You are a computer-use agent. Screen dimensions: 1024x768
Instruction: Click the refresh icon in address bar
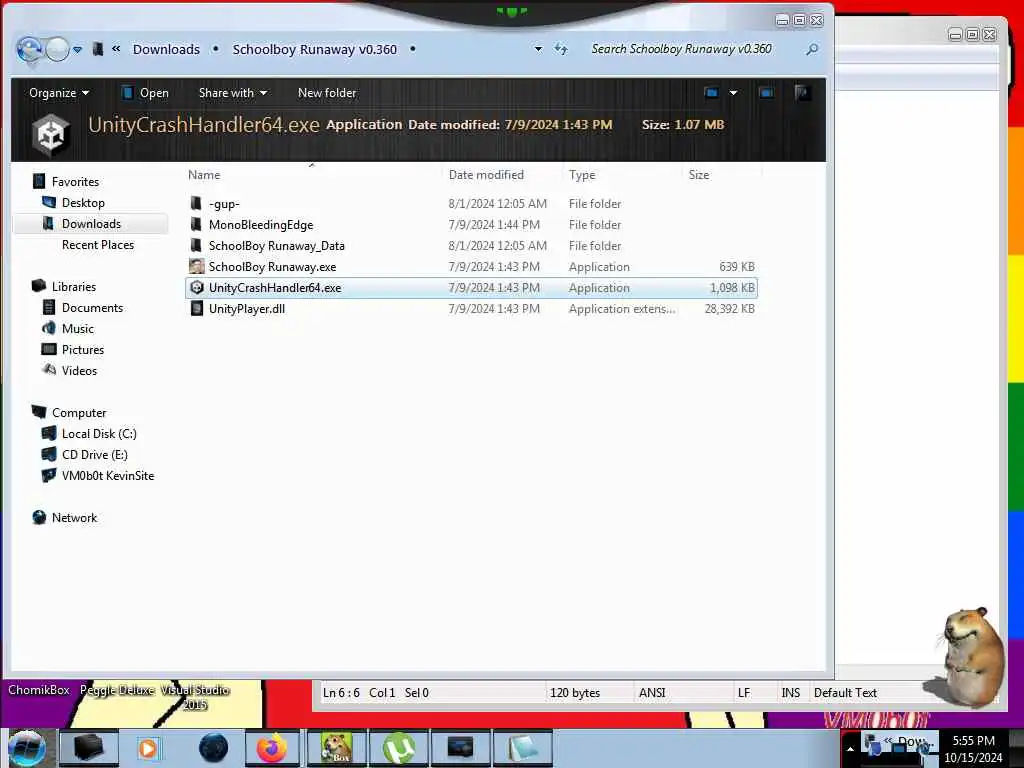(561, 49)
